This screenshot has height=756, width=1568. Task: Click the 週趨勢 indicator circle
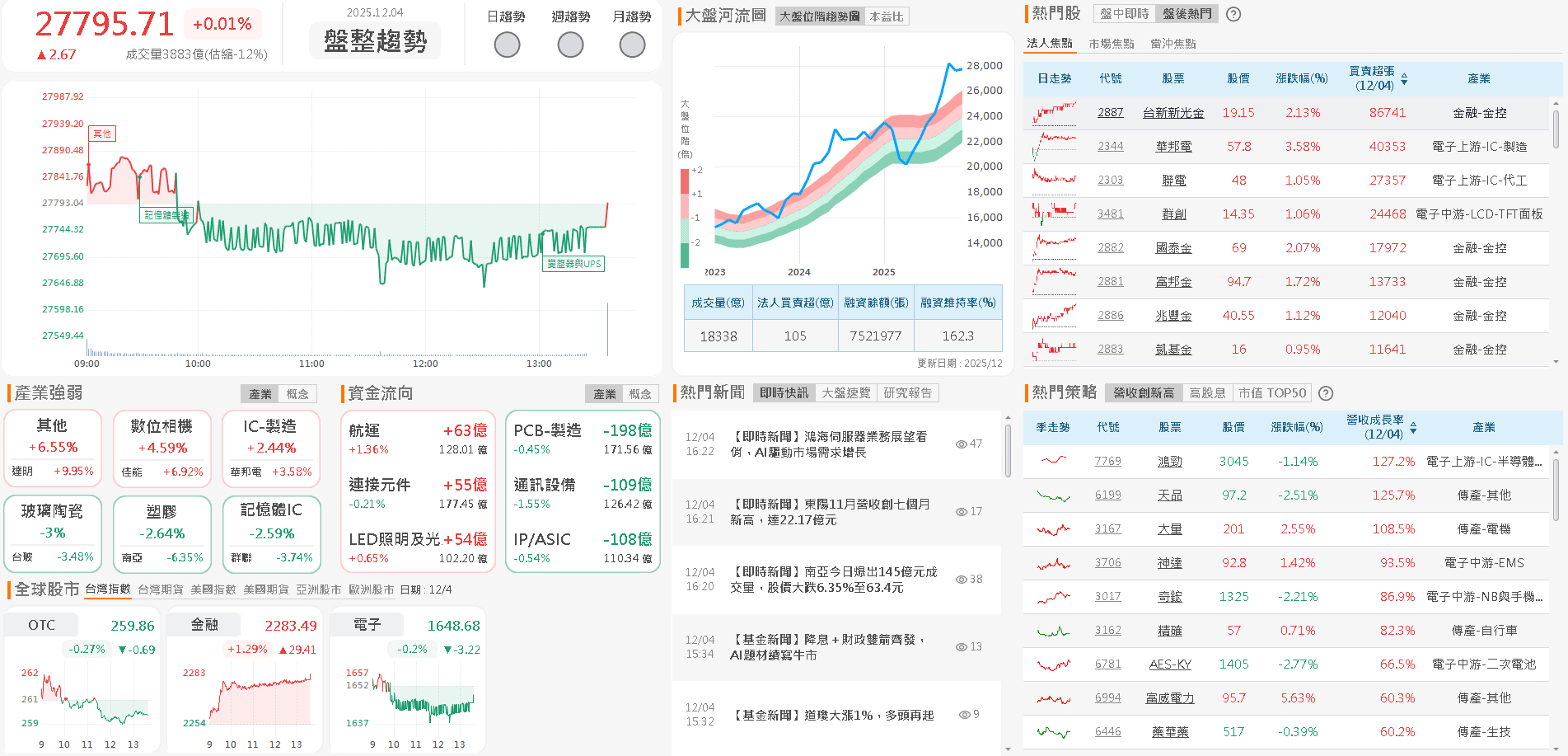point(570,45)
